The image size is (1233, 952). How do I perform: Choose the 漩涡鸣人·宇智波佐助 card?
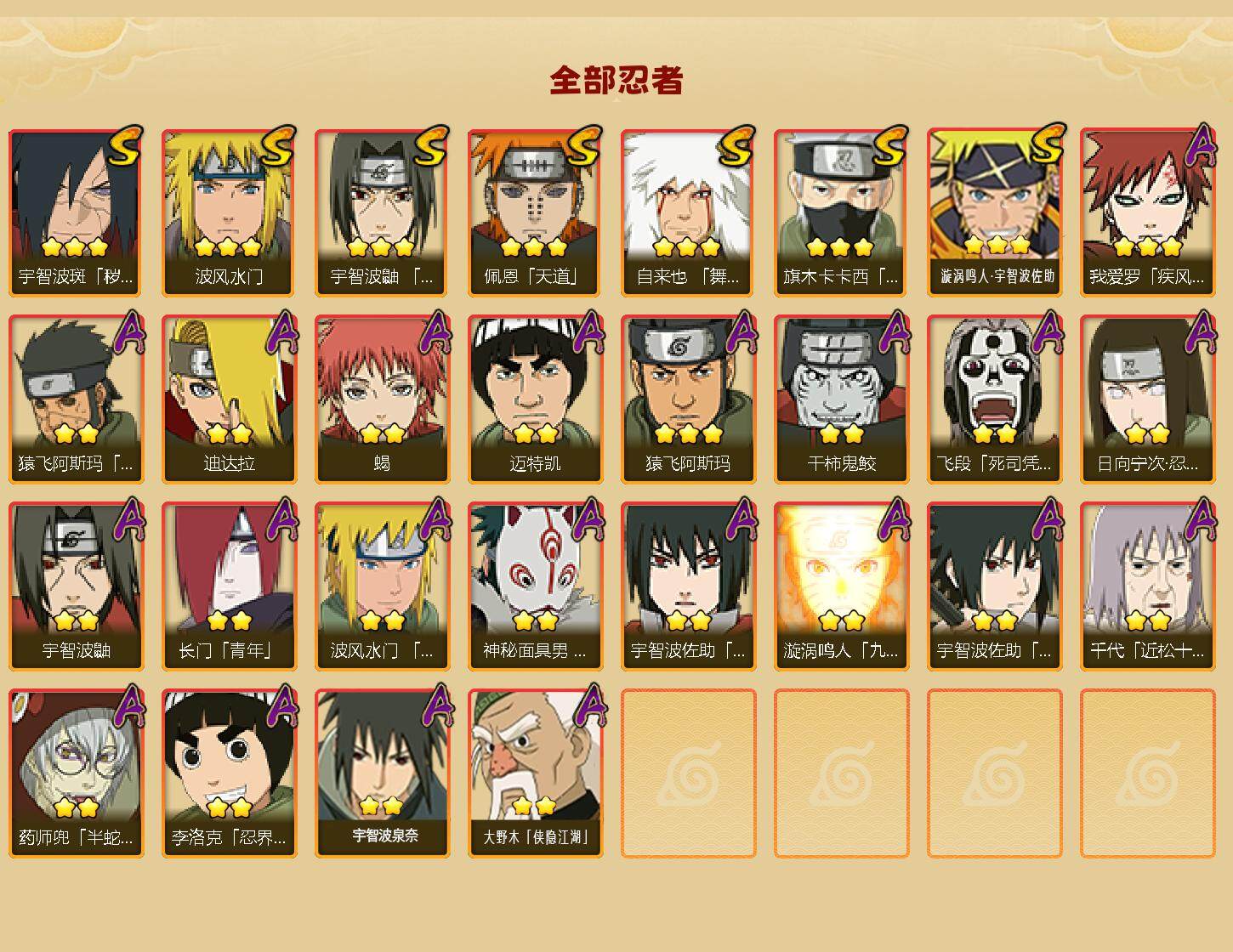pyautogui.click(x=994, y=212)
